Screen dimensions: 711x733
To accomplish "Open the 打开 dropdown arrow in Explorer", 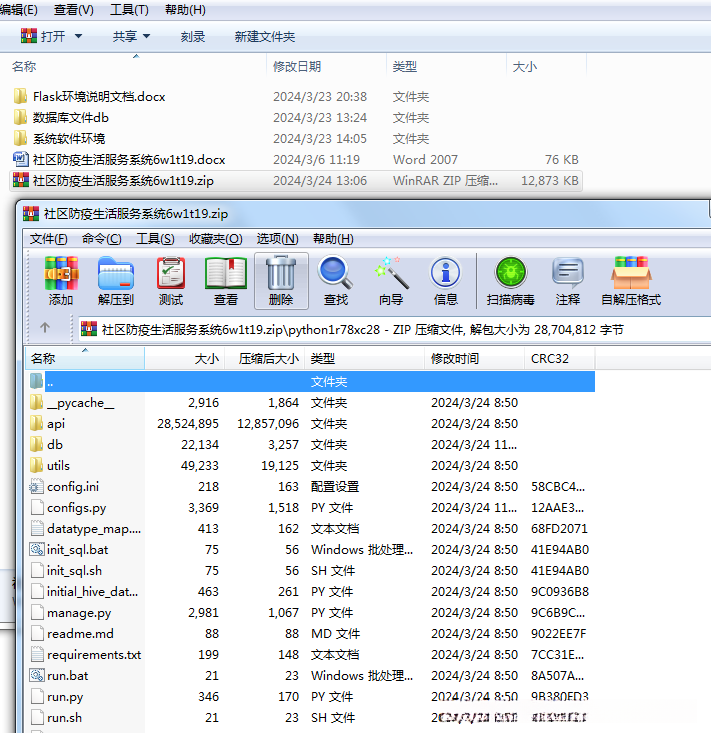I will 78,36.
